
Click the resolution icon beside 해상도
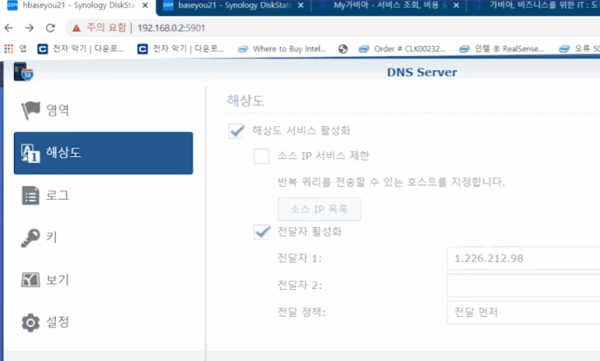click(x=30, y=153)
